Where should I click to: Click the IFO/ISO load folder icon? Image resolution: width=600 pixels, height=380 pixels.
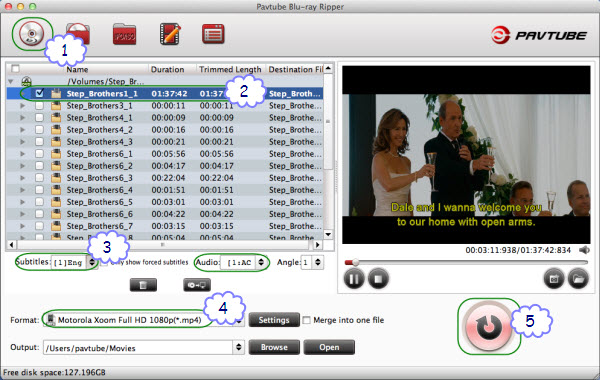pos(78,34)
